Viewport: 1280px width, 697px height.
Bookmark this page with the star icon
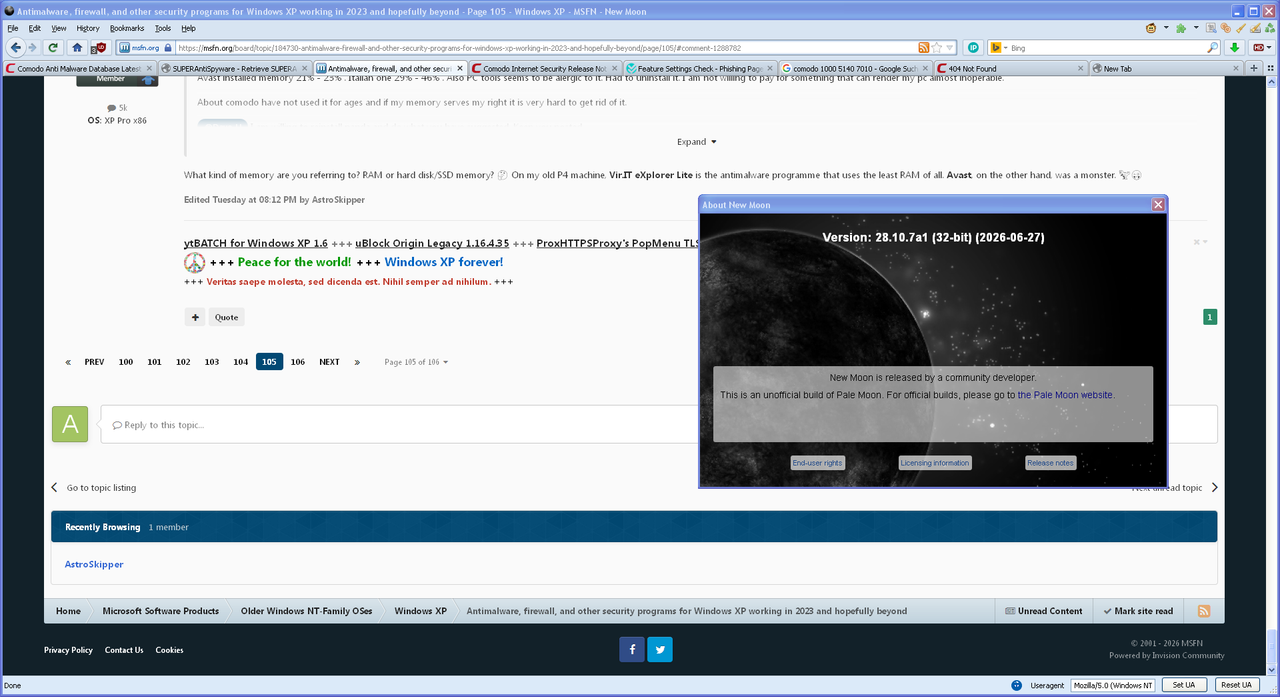coord(938,47)
